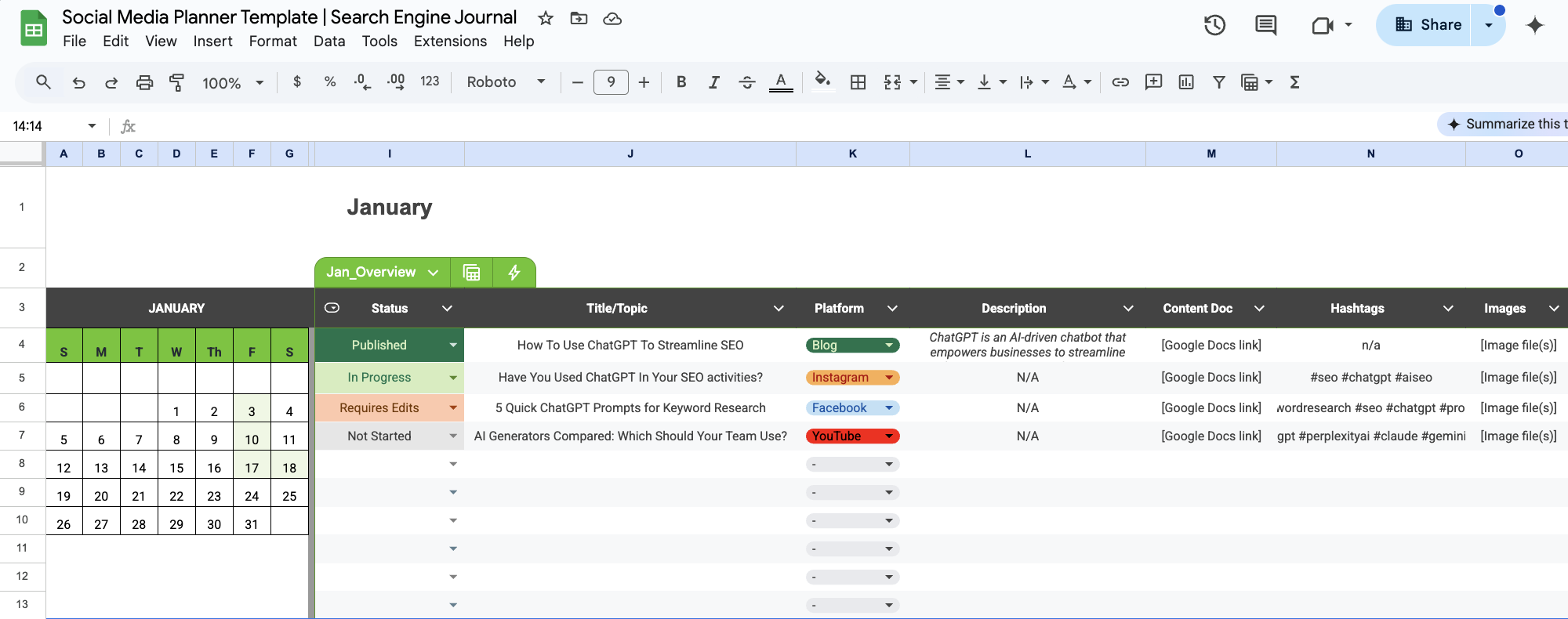Decrease font size with minus button

[578, 82]
